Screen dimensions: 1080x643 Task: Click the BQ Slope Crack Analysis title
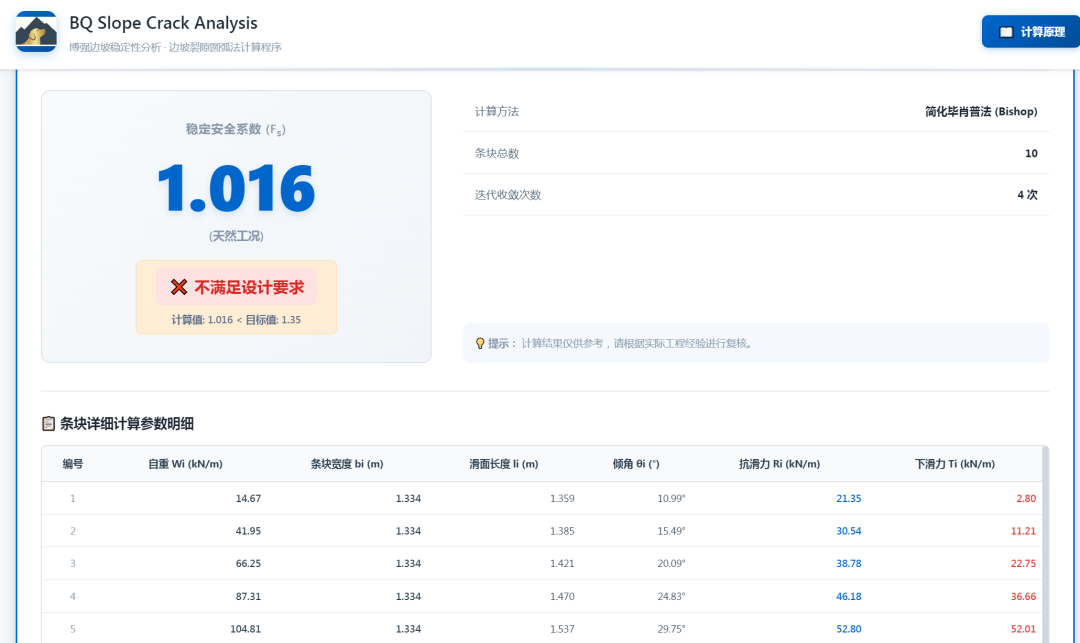pyautogui.click(x=163, y=23)
